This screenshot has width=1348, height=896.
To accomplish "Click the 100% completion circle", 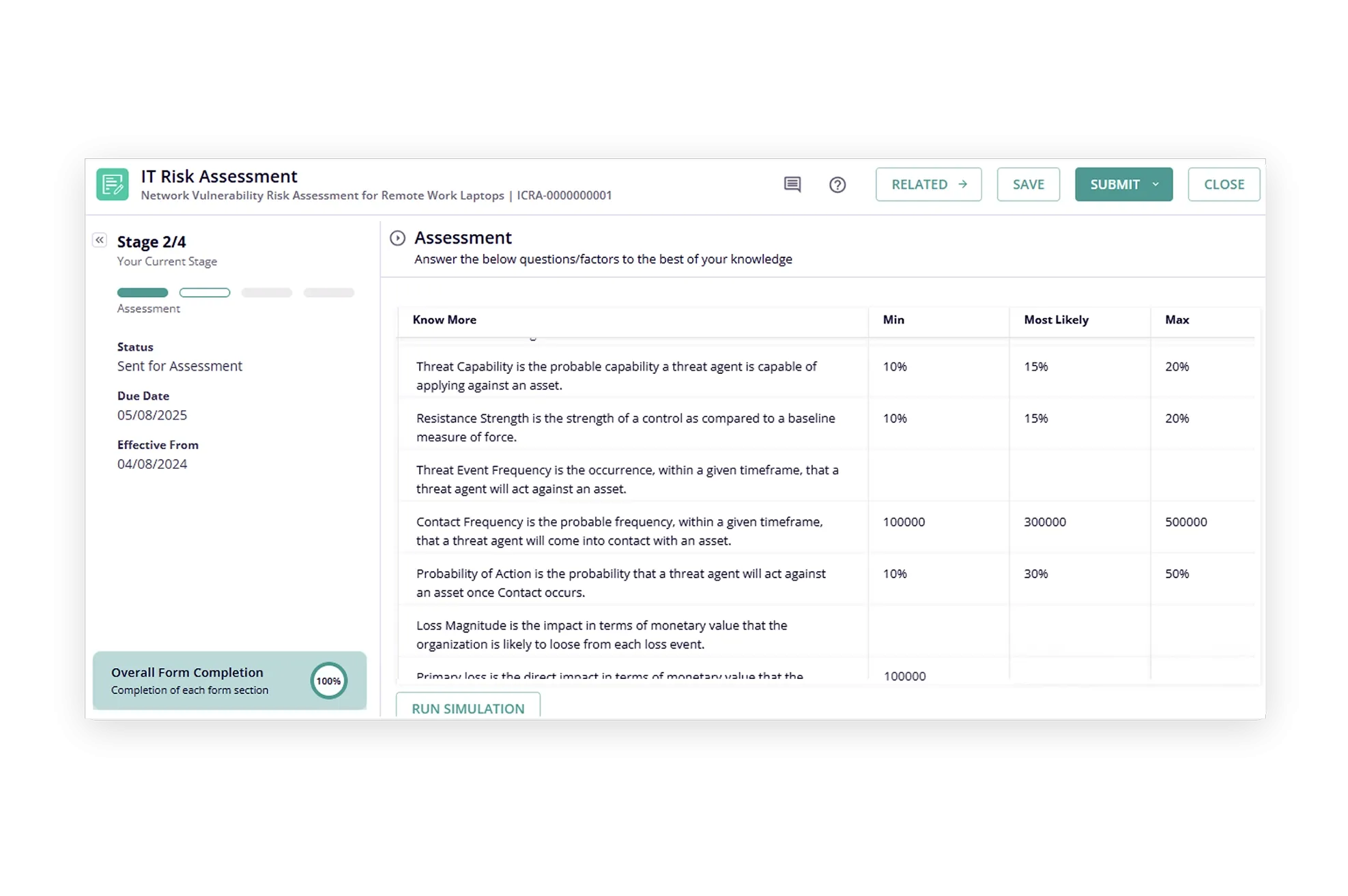I will coord(328,680).
